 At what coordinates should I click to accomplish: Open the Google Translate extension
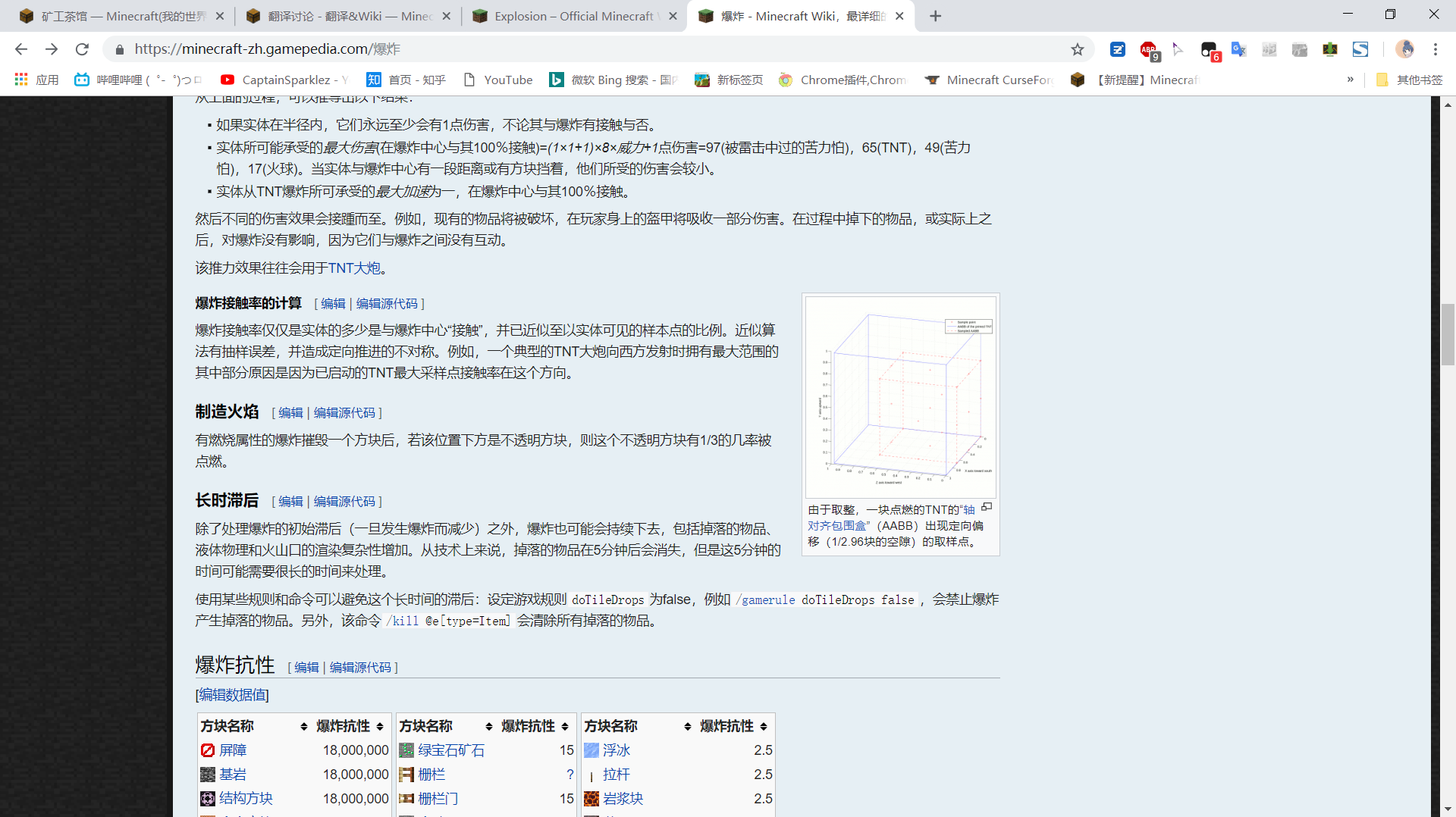point(1239,49)
